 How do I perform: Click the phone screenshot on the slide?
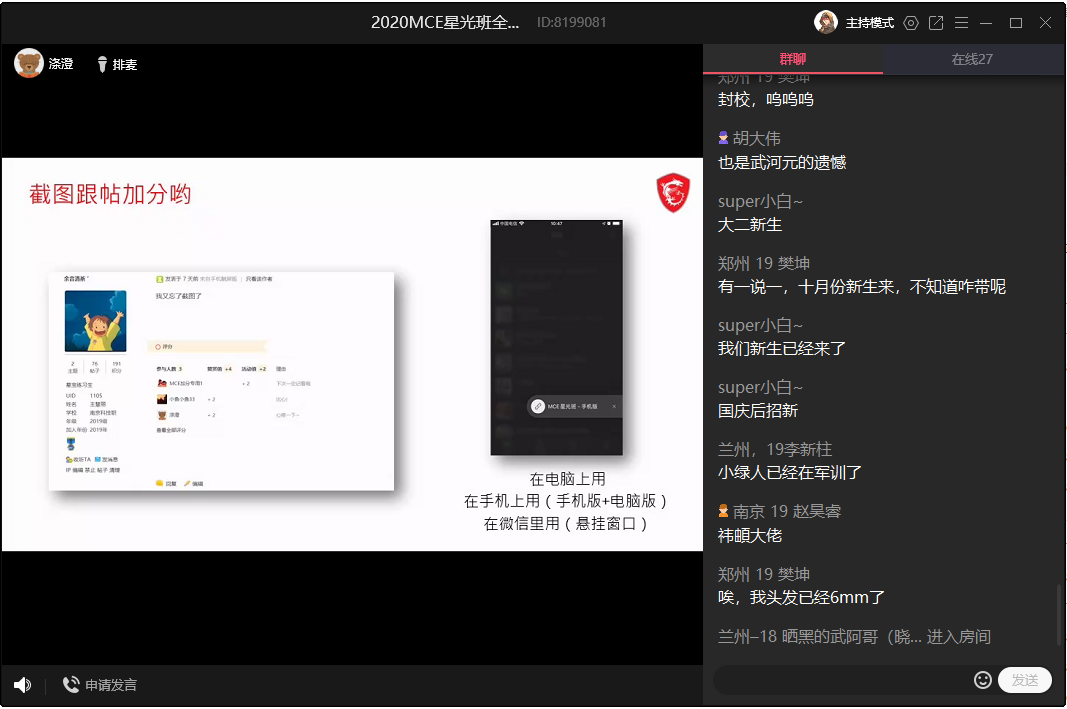(x=557, y=337)
